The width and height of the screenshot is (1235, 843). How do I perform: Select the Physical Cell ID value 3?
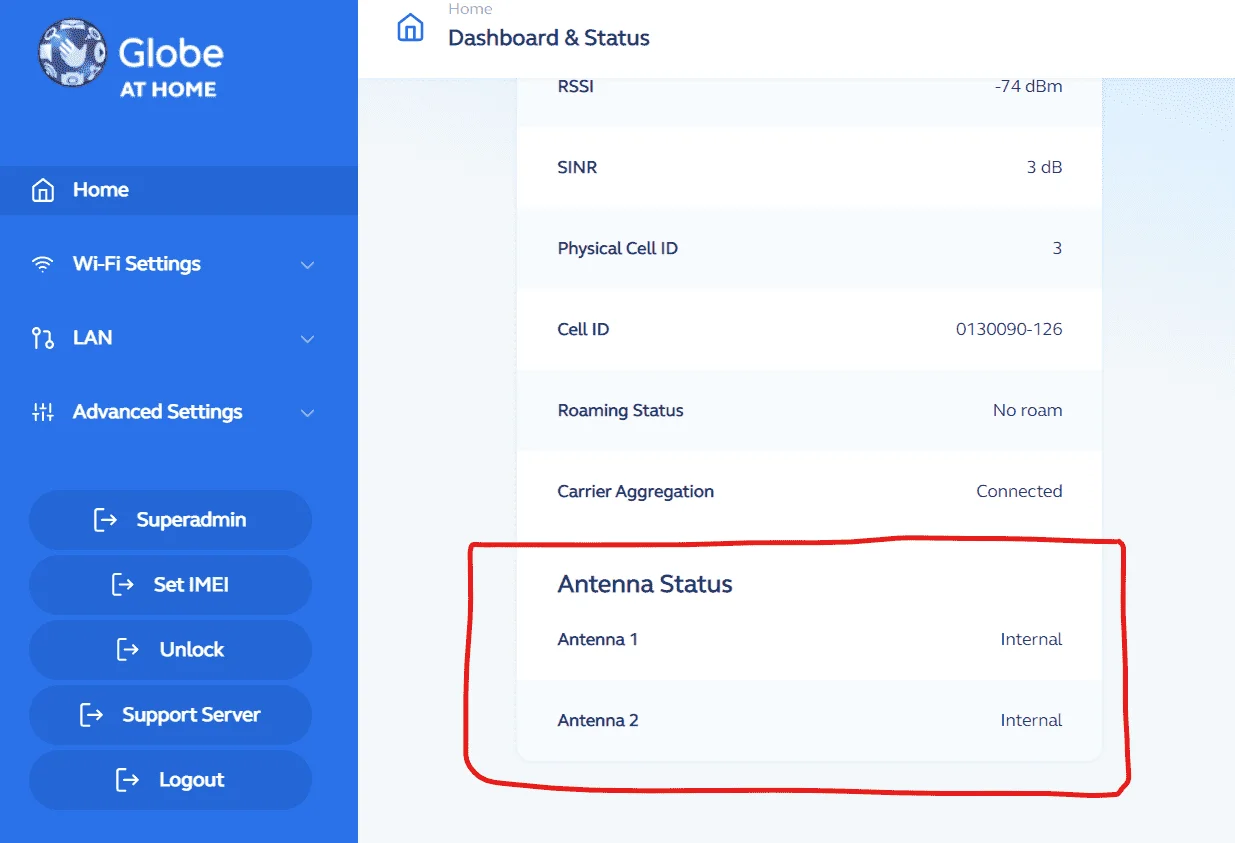click(1057, 248)
